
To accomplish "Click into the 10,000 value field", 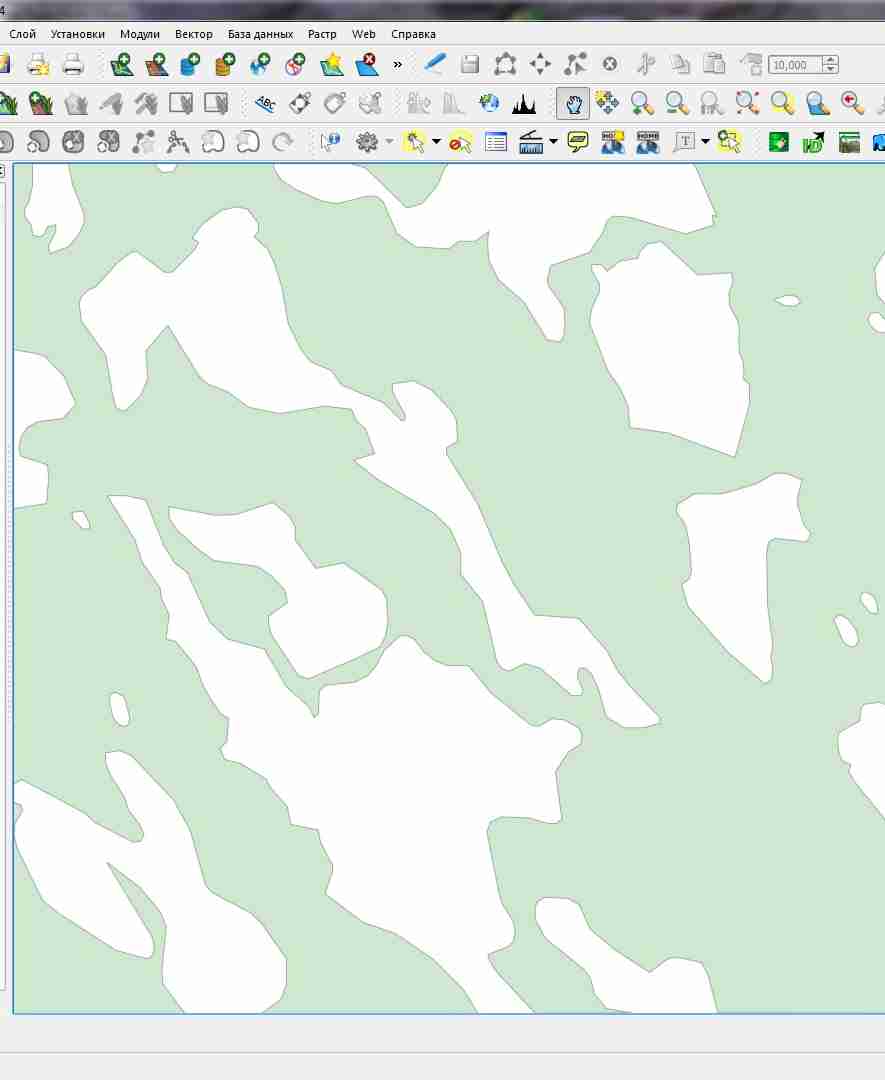I will 795,65.
